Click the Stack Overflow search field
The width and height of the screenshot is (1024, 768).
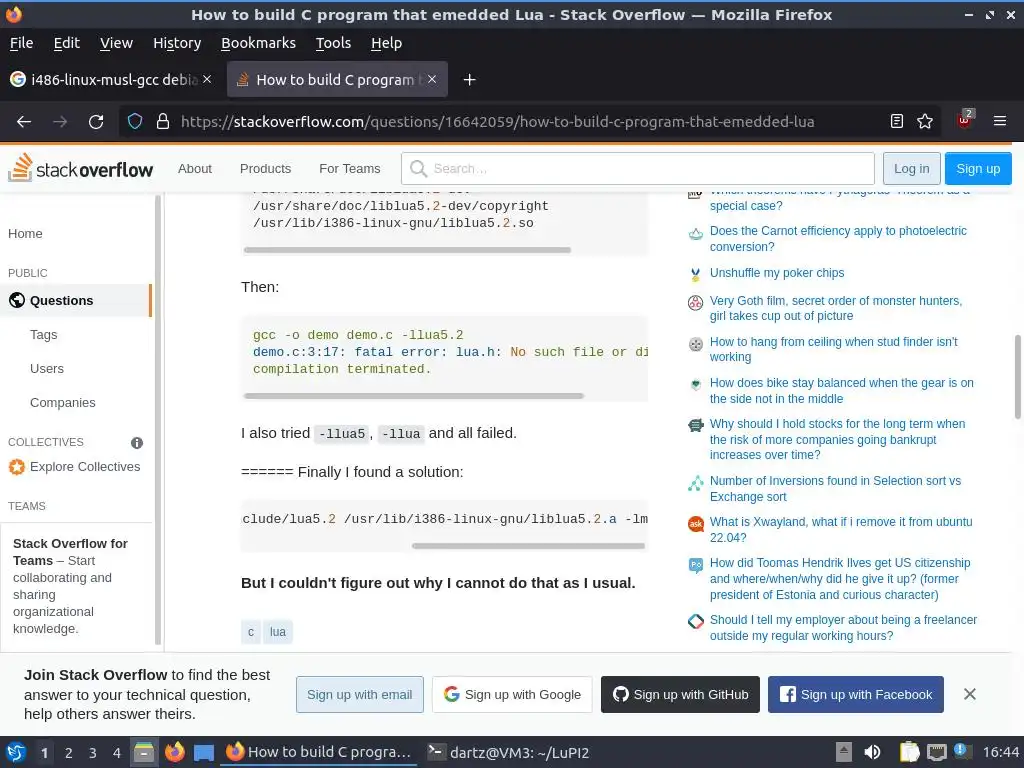(637, 168)
